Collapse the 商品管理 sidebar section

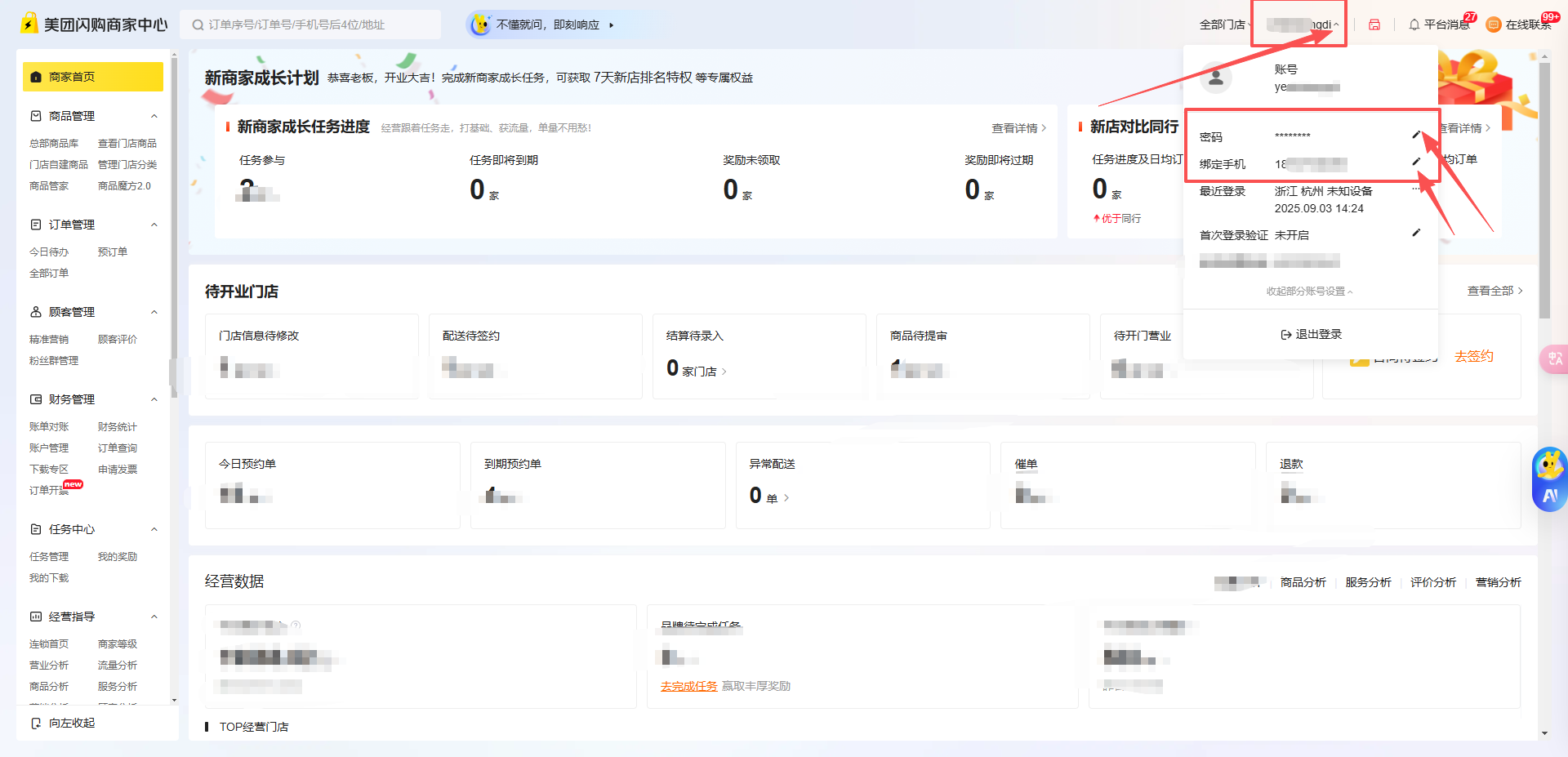154,116
